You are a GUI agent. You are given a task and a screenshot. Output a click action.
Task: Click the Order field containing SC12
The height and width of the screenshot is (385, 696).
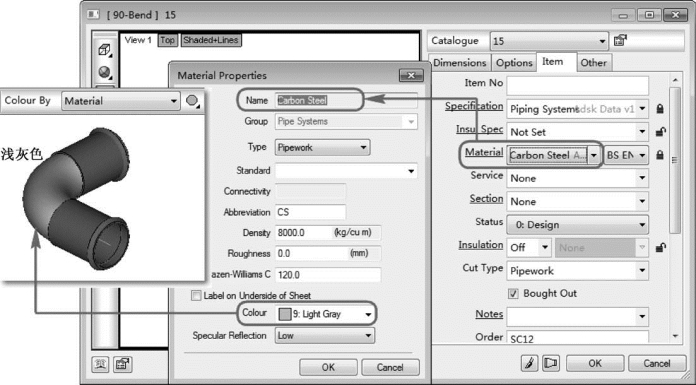tap(577, 337)
